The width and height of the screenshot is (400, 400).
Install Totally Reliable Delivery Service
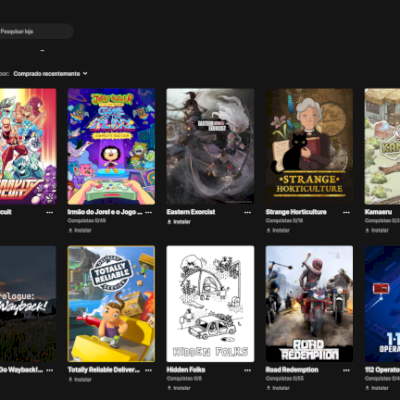click(x=80, y=379)
